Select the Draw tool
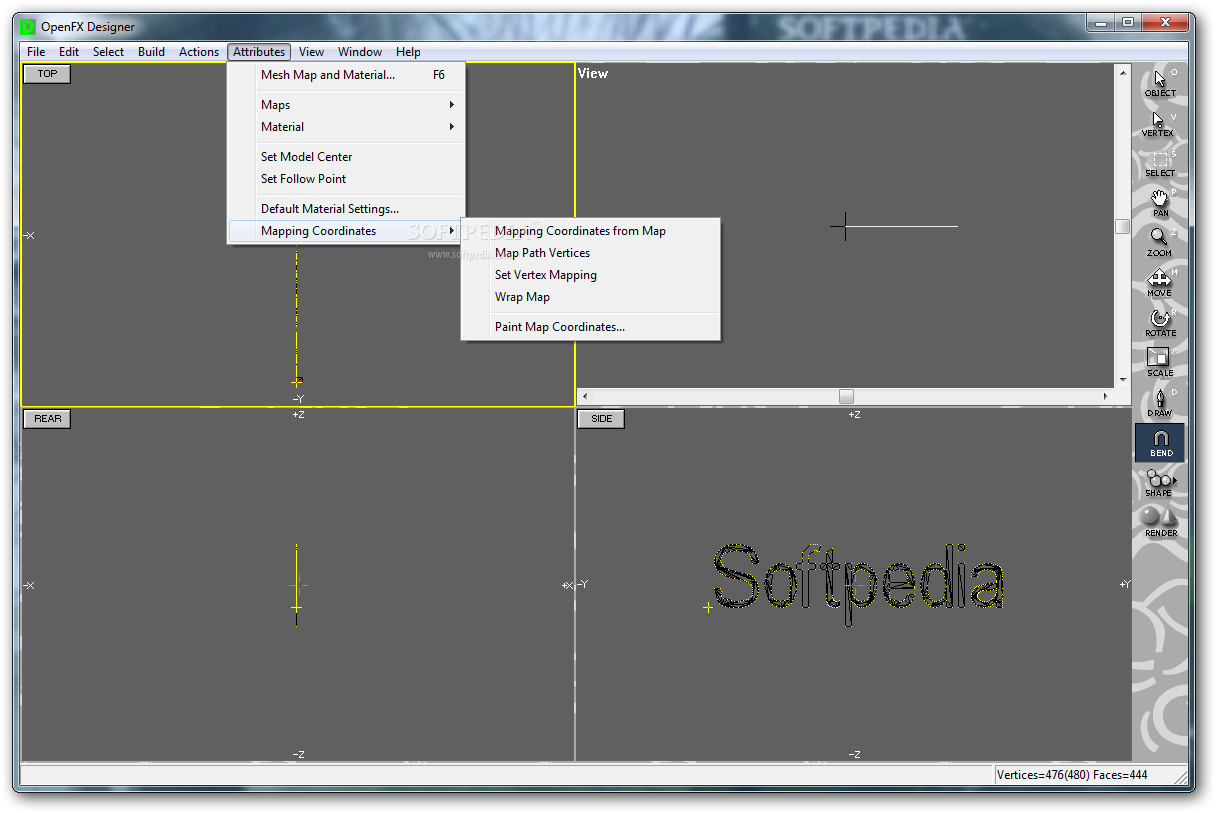The width and height of the screenshot is (1216, 813). click(1160, 402)
